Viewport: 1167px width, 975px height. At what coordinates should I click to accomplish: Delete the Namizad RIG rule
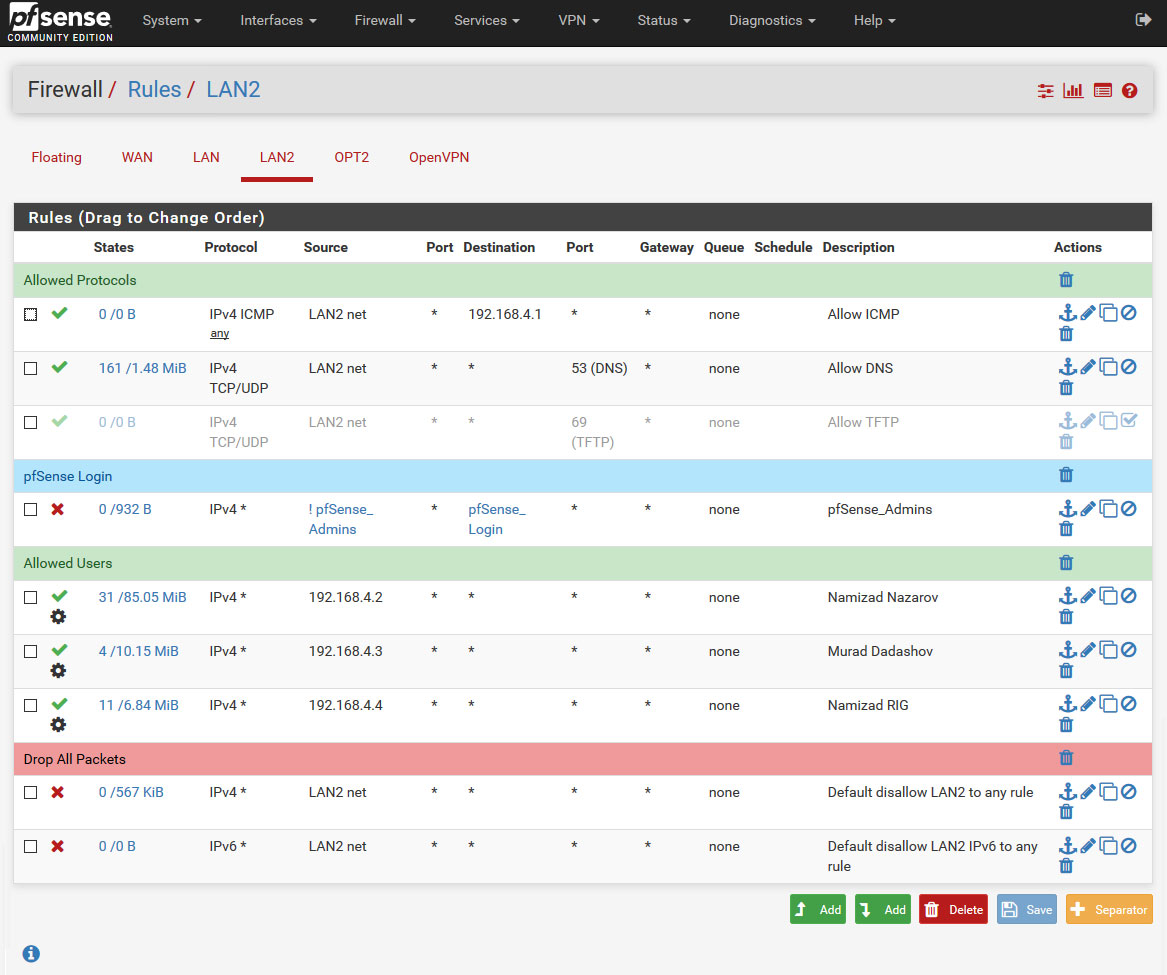point(1066,725)
